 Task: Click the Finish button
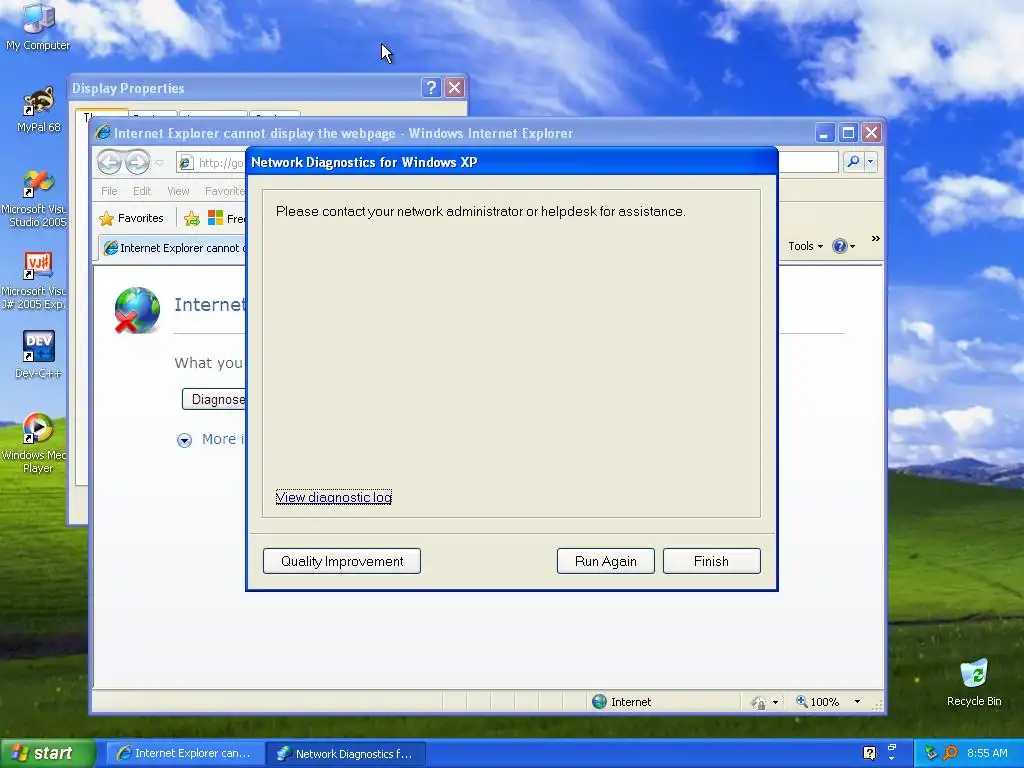click(711, 561)
